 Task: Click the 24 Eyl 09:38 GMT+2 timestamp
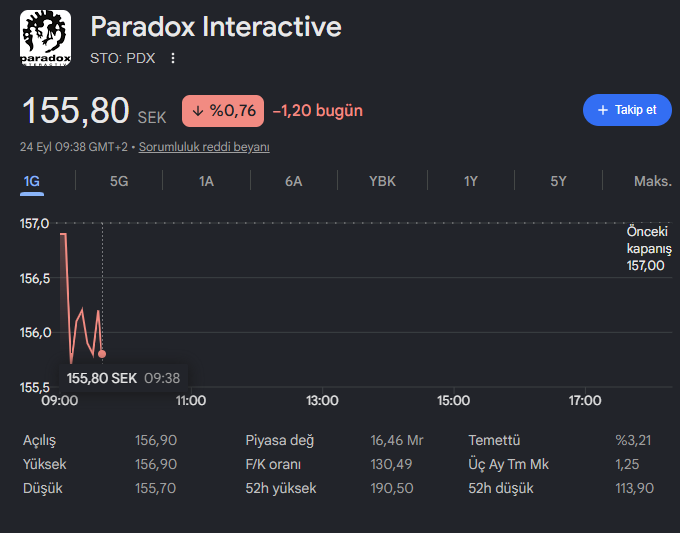tap(74, 147)
